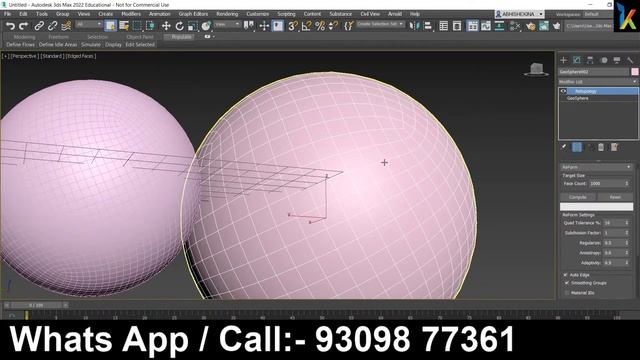Toggle visibility eye of Retopology modifier
Image resolution: width=640 pixels, height=360 pixels.
(x=563, y=91)
